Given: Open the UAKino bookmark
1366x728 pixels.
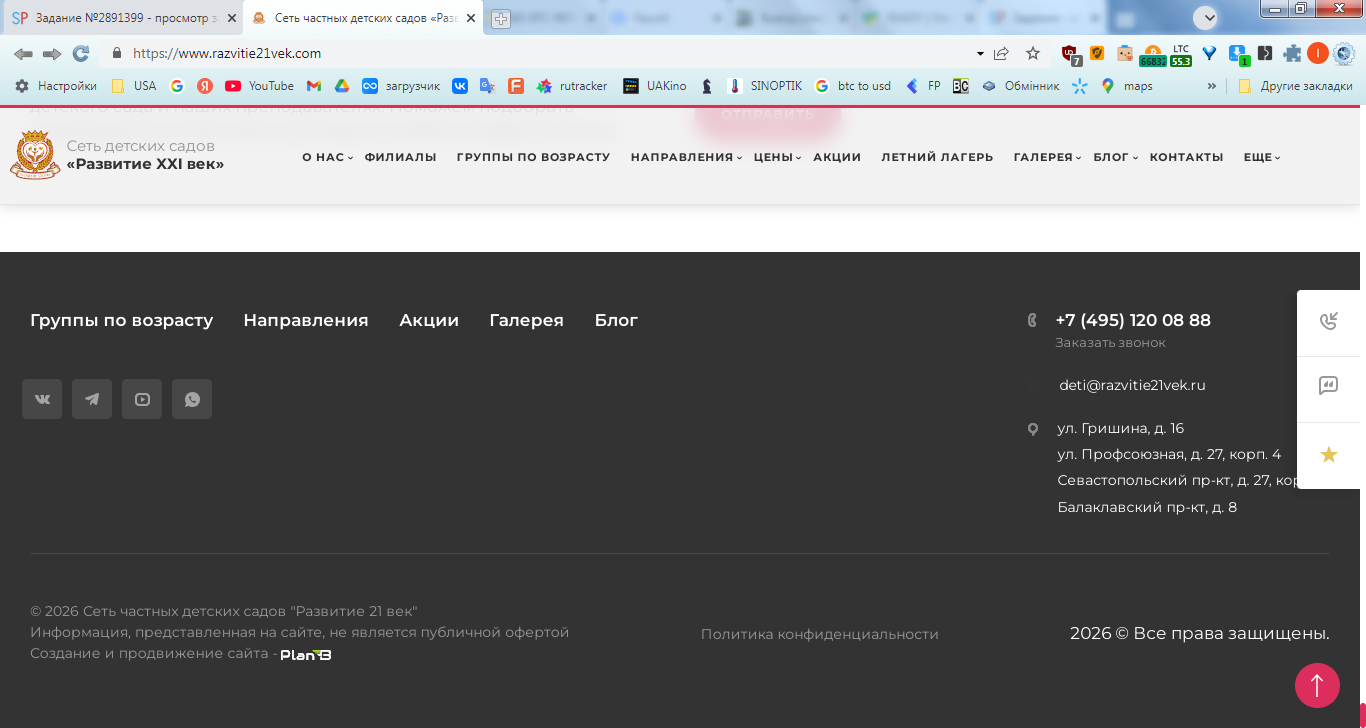Looking at the screenshot, I should tap(655, 86).
